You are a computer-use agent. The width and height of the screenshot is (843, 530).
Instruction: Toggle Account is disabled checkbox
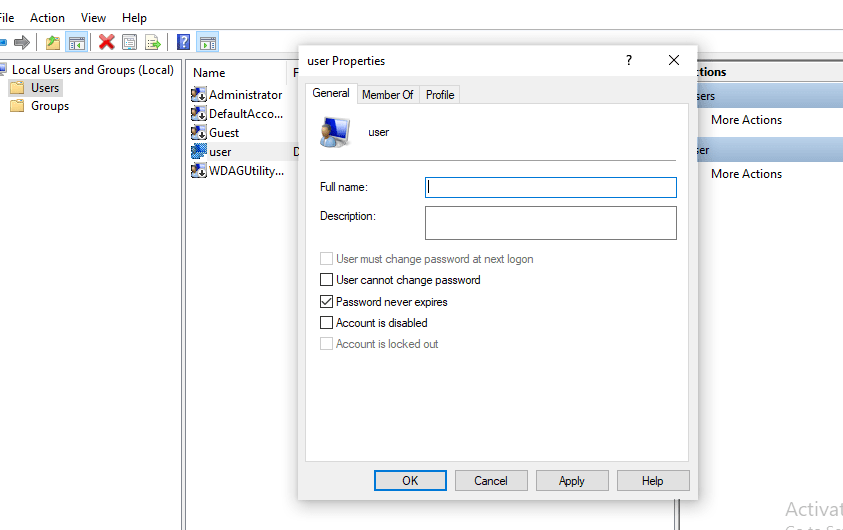[326, 323]
